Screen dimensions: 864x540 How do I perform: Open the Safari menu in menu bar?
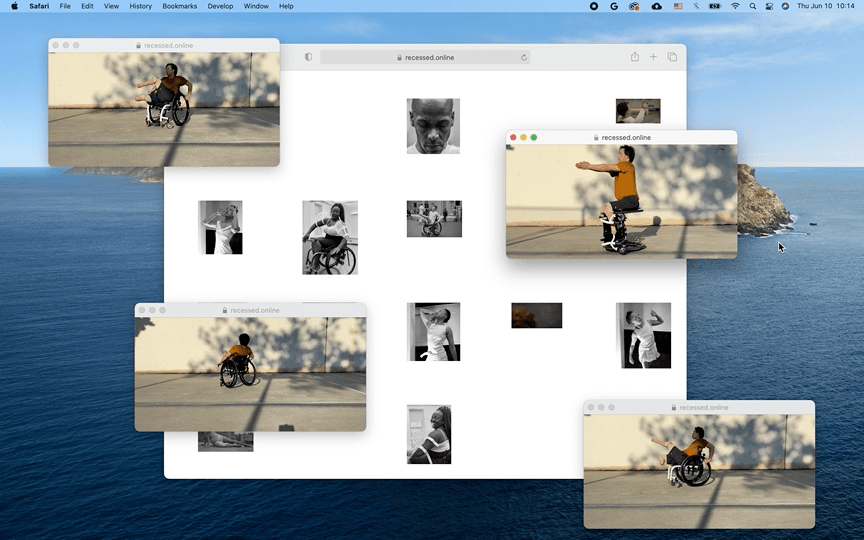tap(39, 6)
